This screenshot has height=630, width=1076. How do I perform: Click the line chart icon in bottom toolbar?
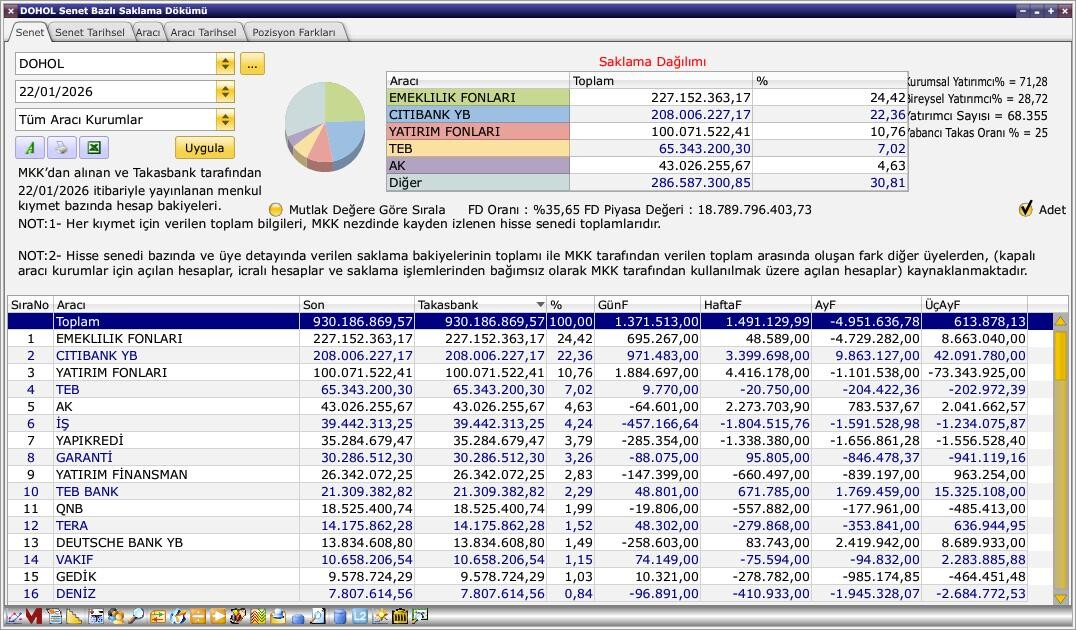click(x=14, y=617)
